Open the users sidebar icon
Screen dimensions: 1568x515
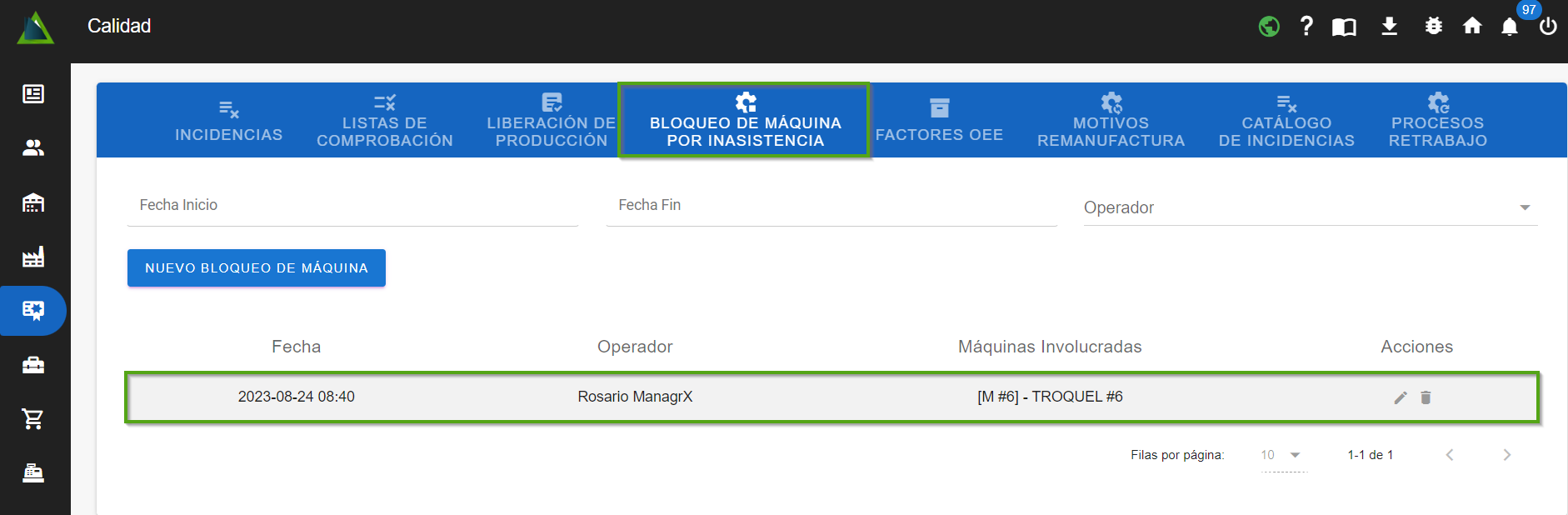(33, 148)
